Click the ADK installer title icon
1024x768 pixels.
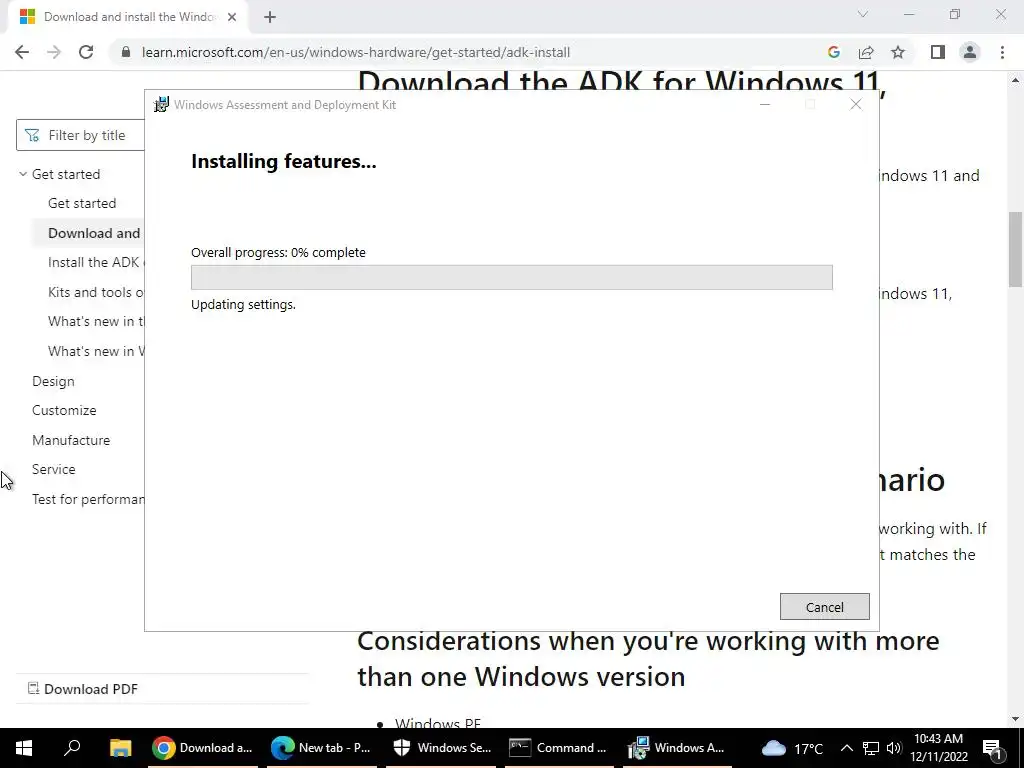[x=161, y=104]
